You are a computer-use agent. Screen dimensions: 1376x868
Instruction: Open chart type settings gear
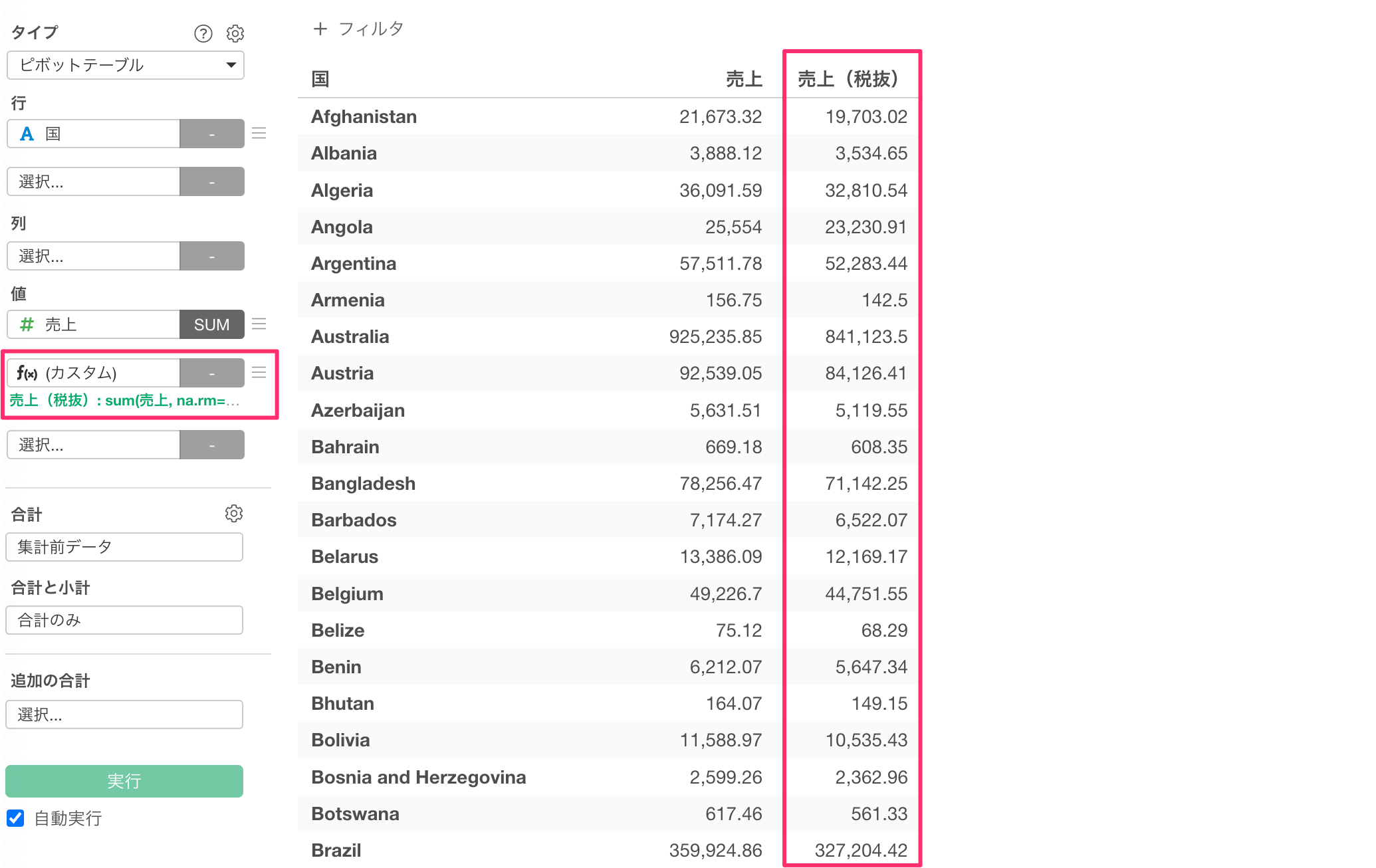click(x=235, y=33)
